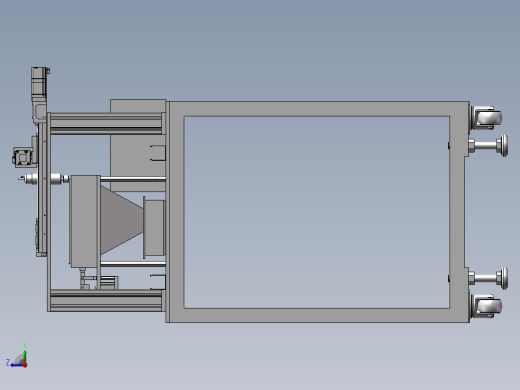
Task: Select the rear mounting plate behind the rails
Action: click(x=138, y=145)
